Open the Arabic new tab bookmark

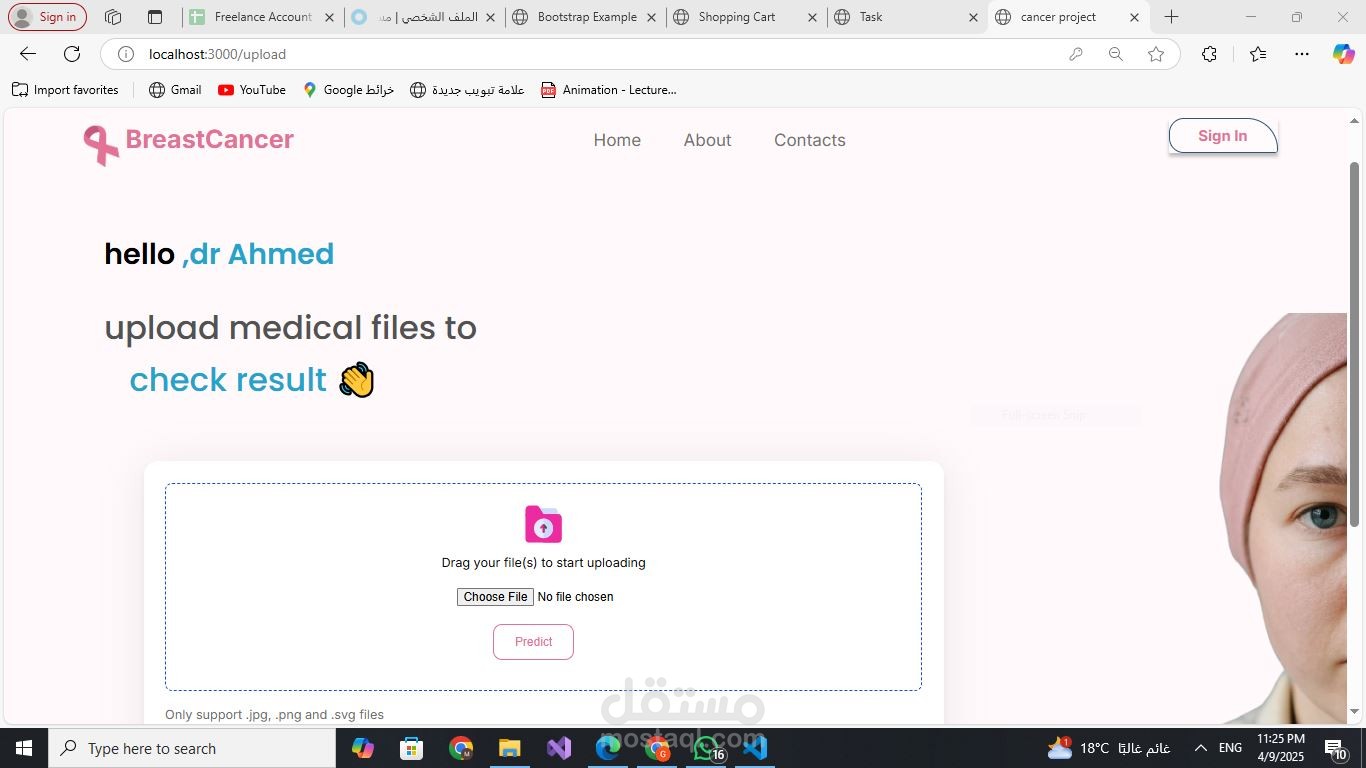click(x=467, y=90)
